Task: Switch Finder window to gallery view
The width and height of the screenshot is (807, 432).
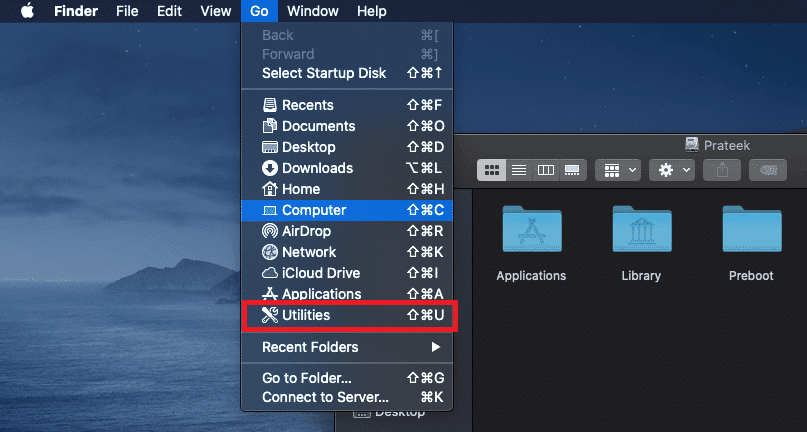Action: click(572, 170)
